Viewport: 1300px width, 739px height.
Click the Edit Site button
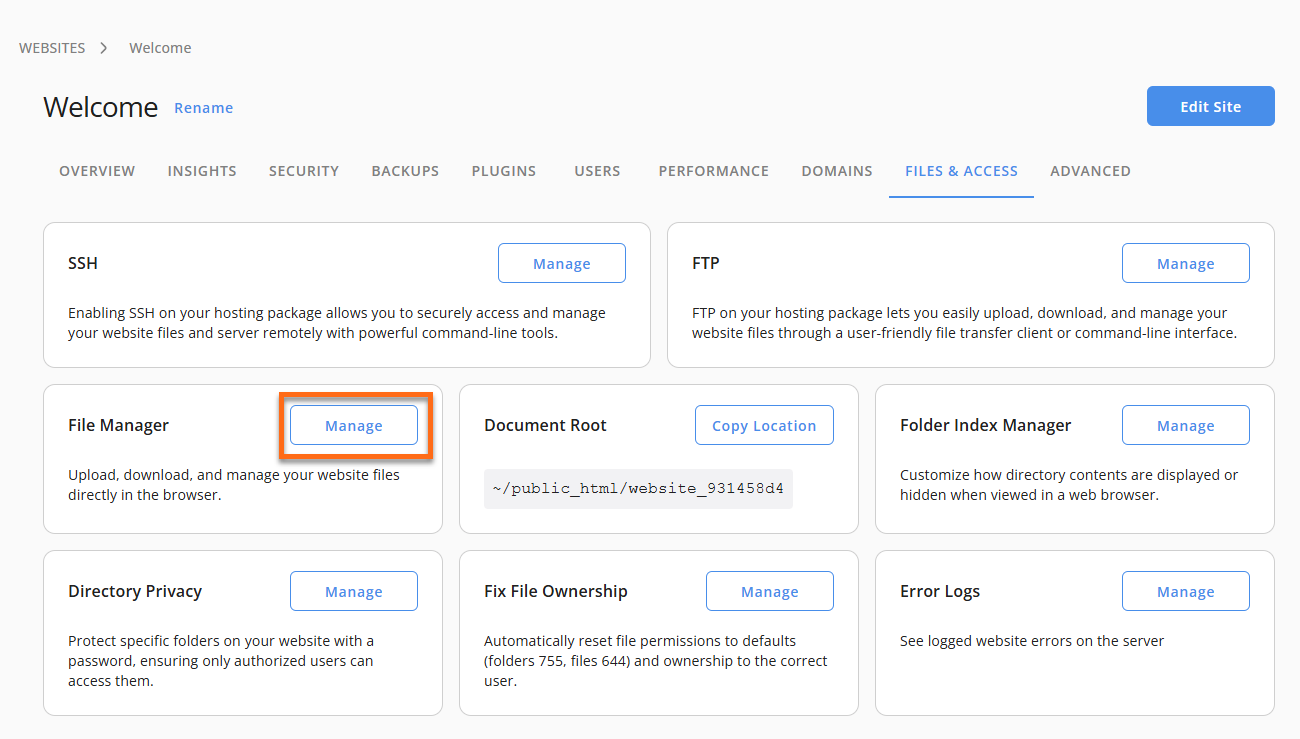pyautogui.click(x=1211, y=106)
